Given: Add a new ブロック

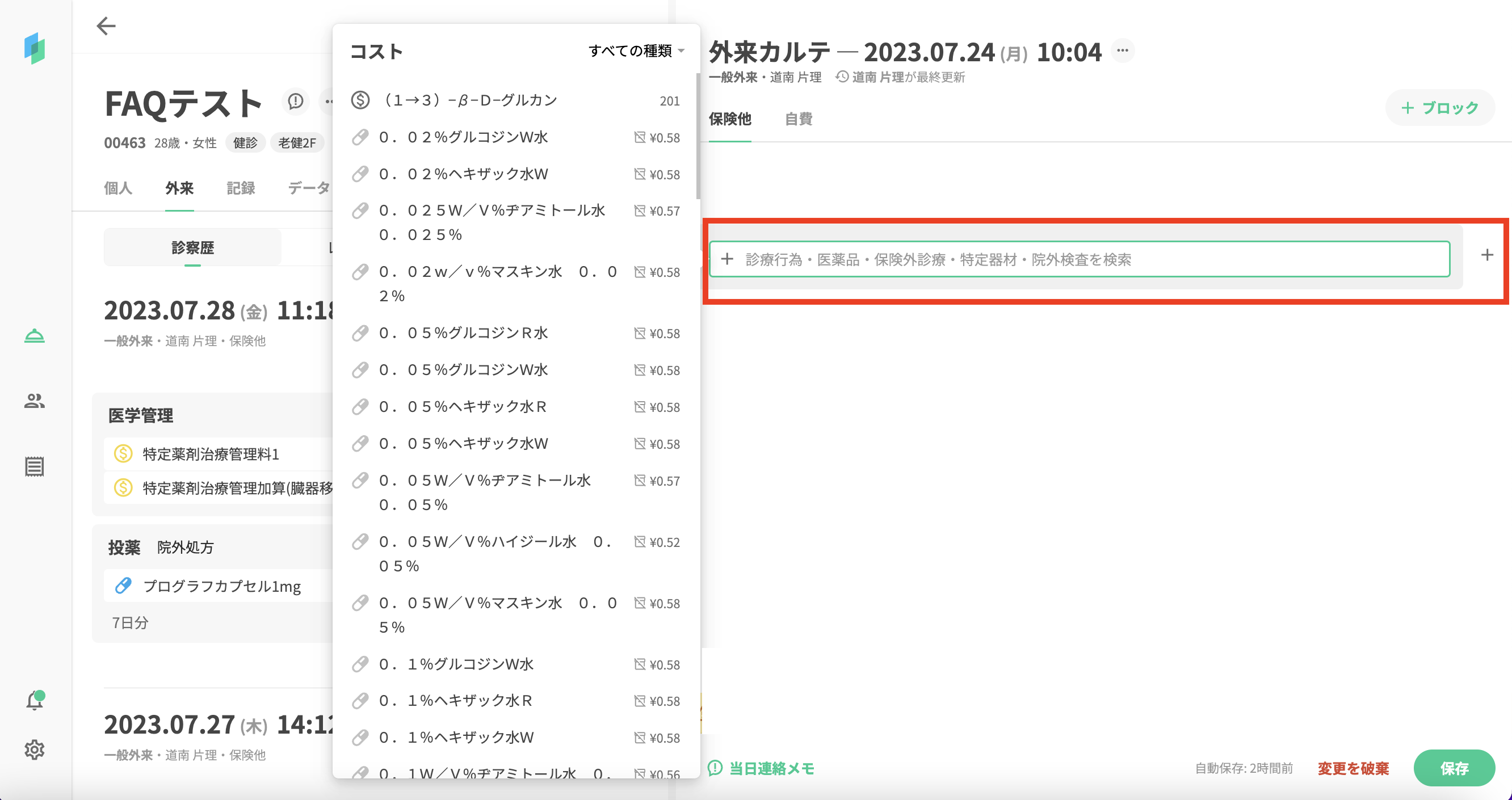Looking at the screenshot, I should [1440, 107].
